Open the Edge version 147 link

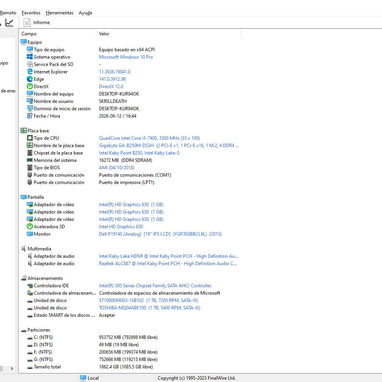coord(112,79)
